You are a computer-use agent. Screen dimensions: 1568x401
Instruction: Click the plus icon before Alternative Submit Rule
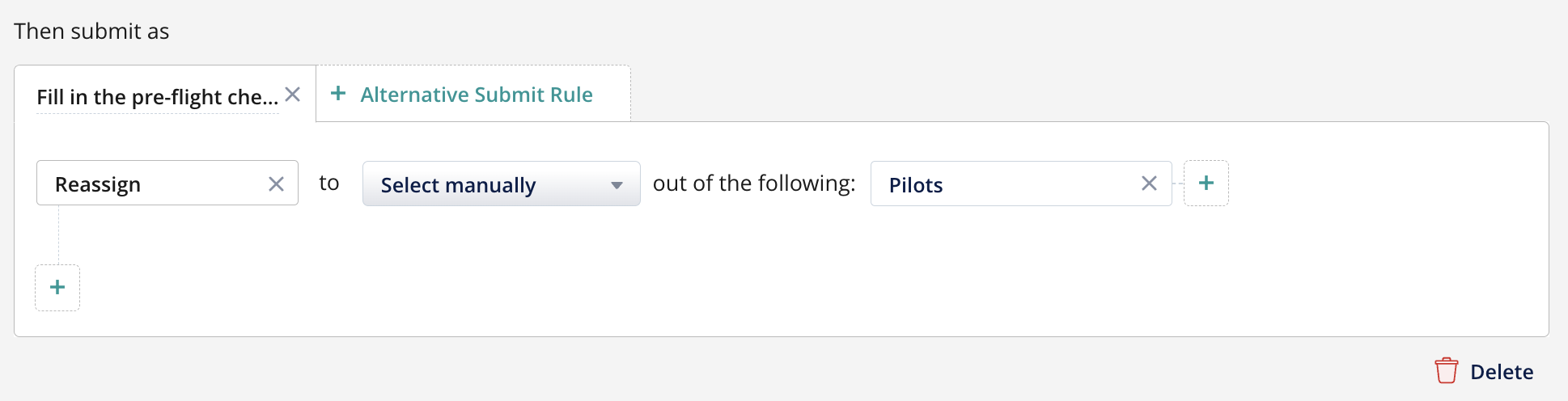pyautogui.click(x=338, y=94)
